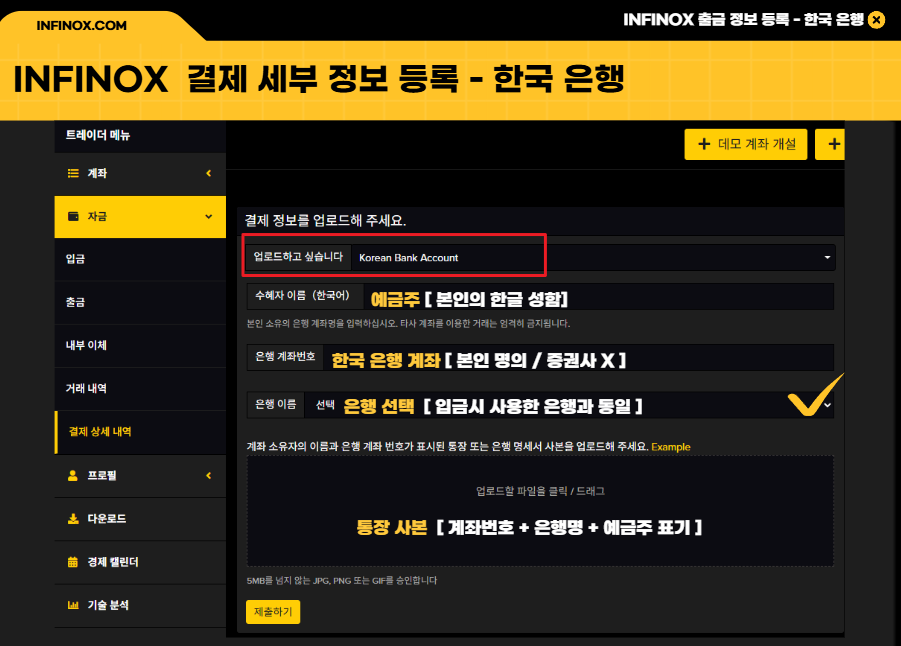Open the 기술 분석 menu item

coord(140,605)
